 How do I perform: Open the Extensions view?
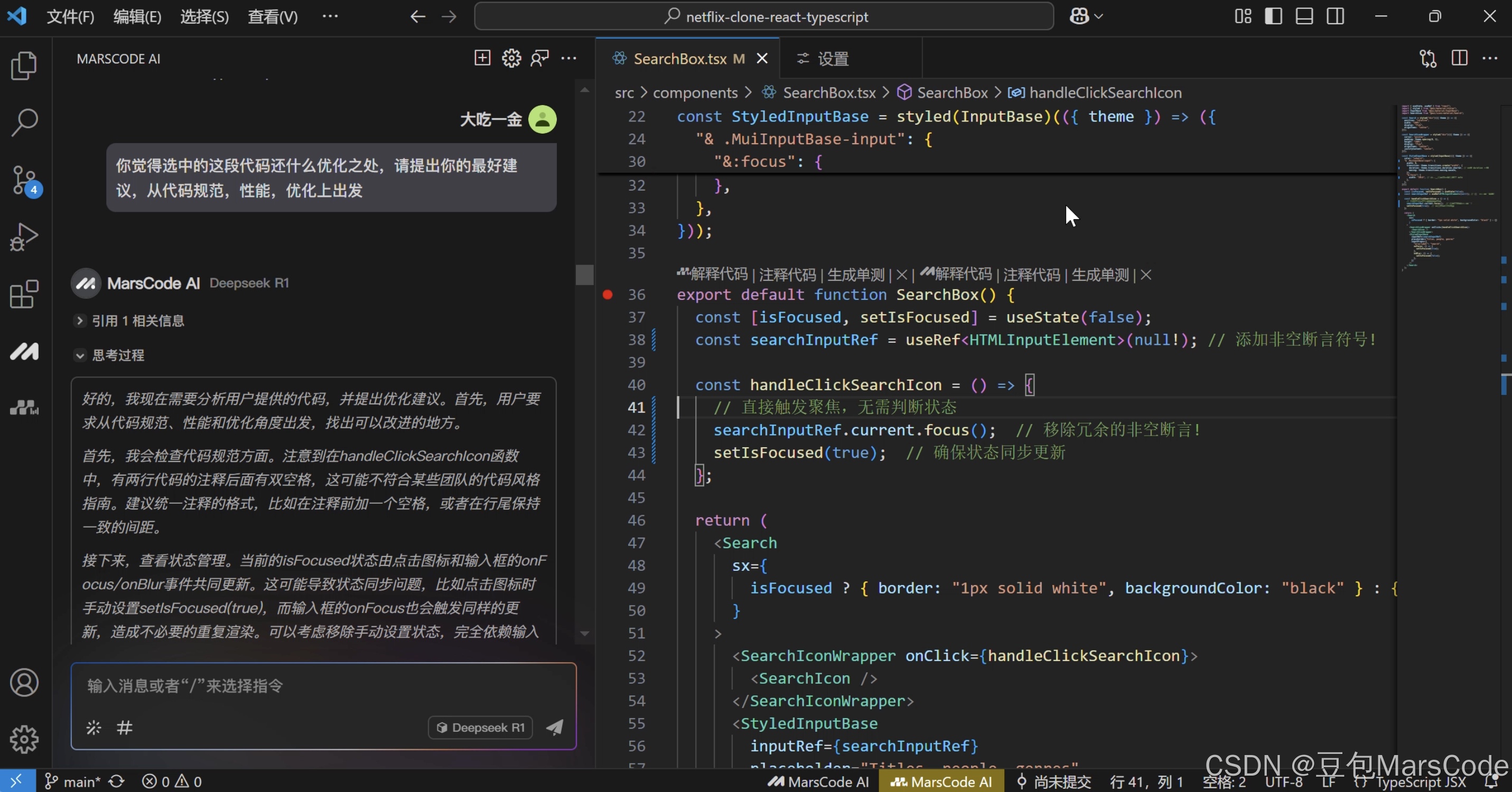click(x=24, y=294)
